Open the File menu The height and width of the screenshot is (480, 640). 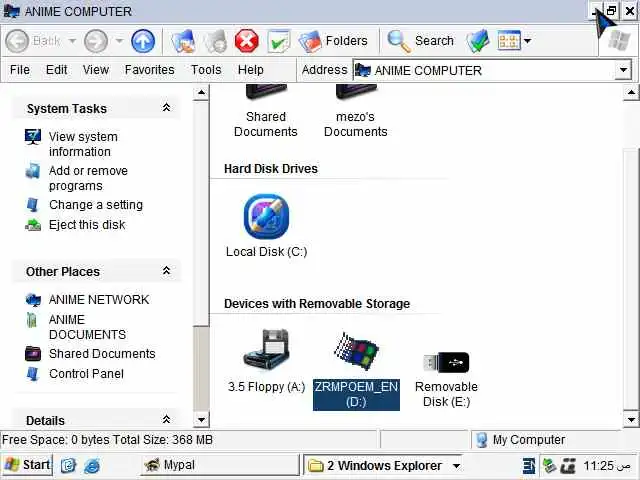coord(20,70)
